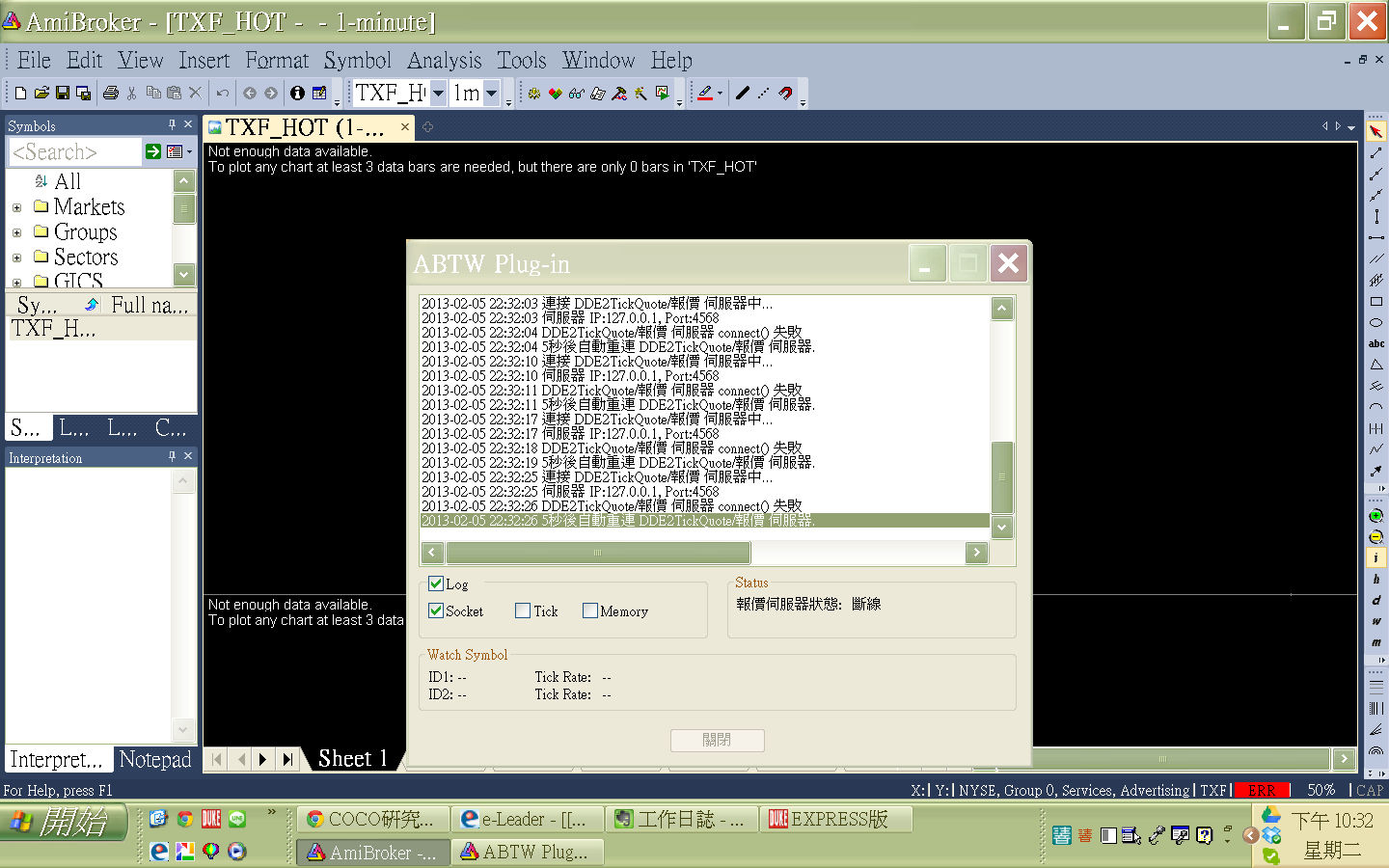
Task: Create a new document with the New icon
Action: 20,94
